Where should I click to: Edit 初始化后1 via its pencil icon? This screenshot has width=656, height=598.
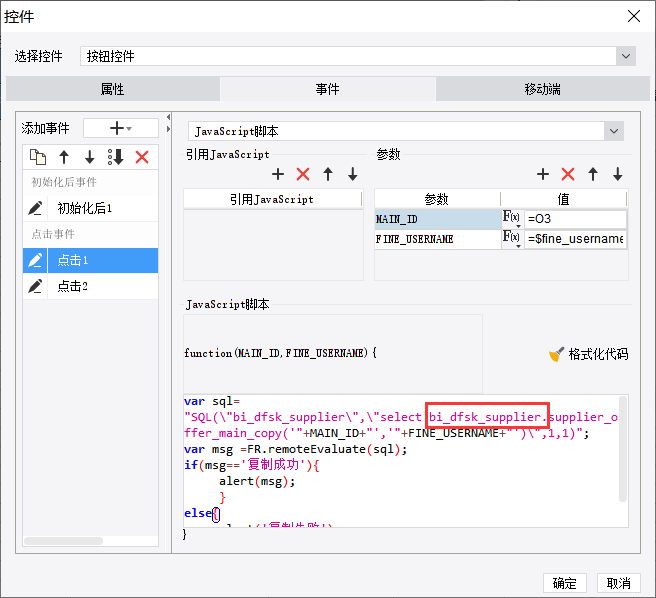pyautogui.click(x=35, y=208)
